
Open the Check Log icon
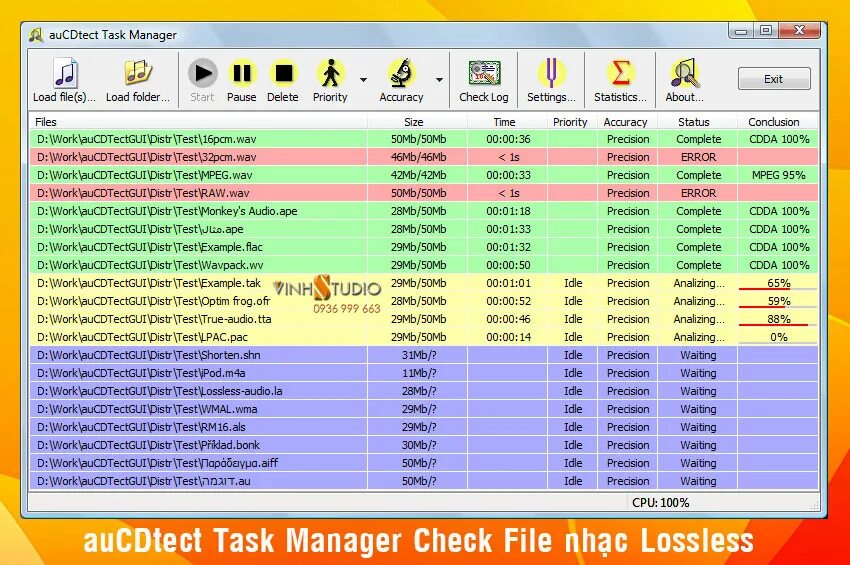(x=484, y=73)
